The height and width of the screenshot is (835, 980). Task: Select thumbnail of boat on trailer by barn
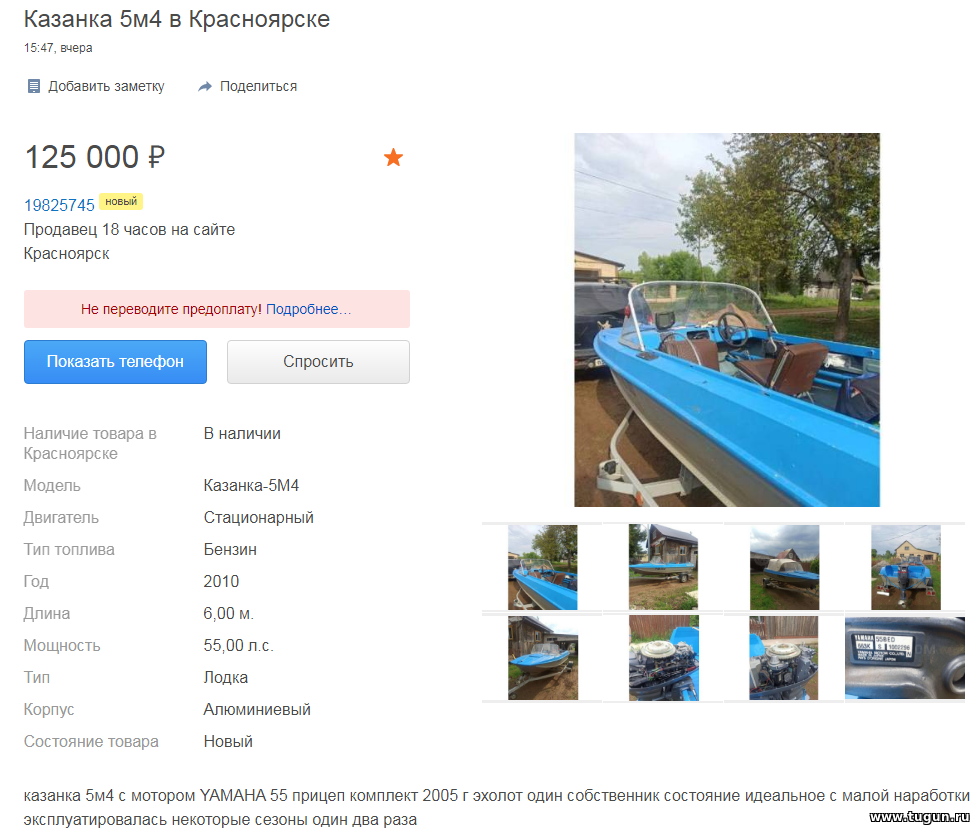tap(542, 658)
